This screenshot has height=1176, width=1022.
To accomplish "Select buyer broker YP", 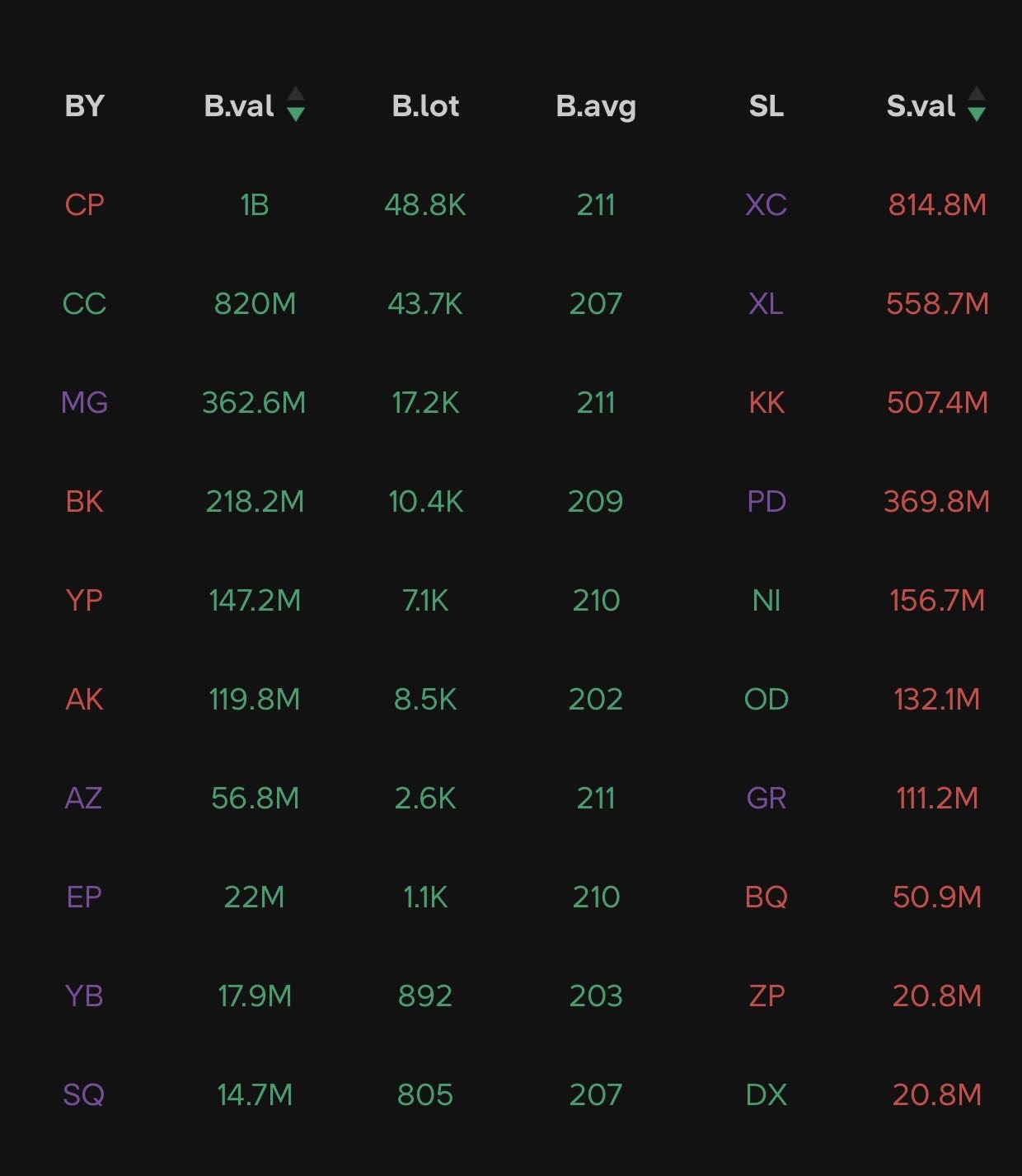I will 84,600.
